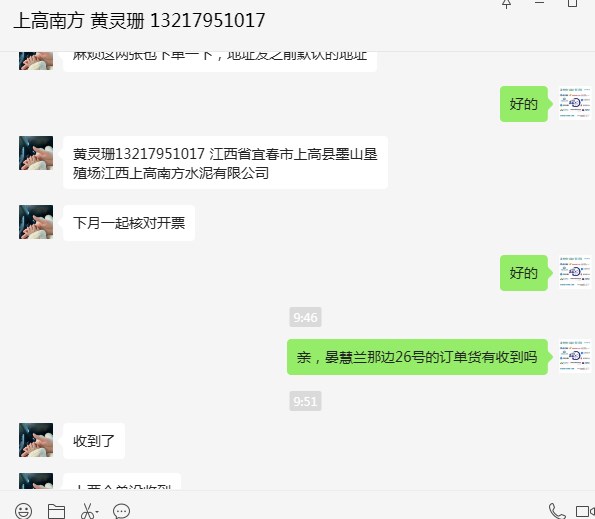
Task: Click the 9:46 timestamp label
Action: click(305, 317)
